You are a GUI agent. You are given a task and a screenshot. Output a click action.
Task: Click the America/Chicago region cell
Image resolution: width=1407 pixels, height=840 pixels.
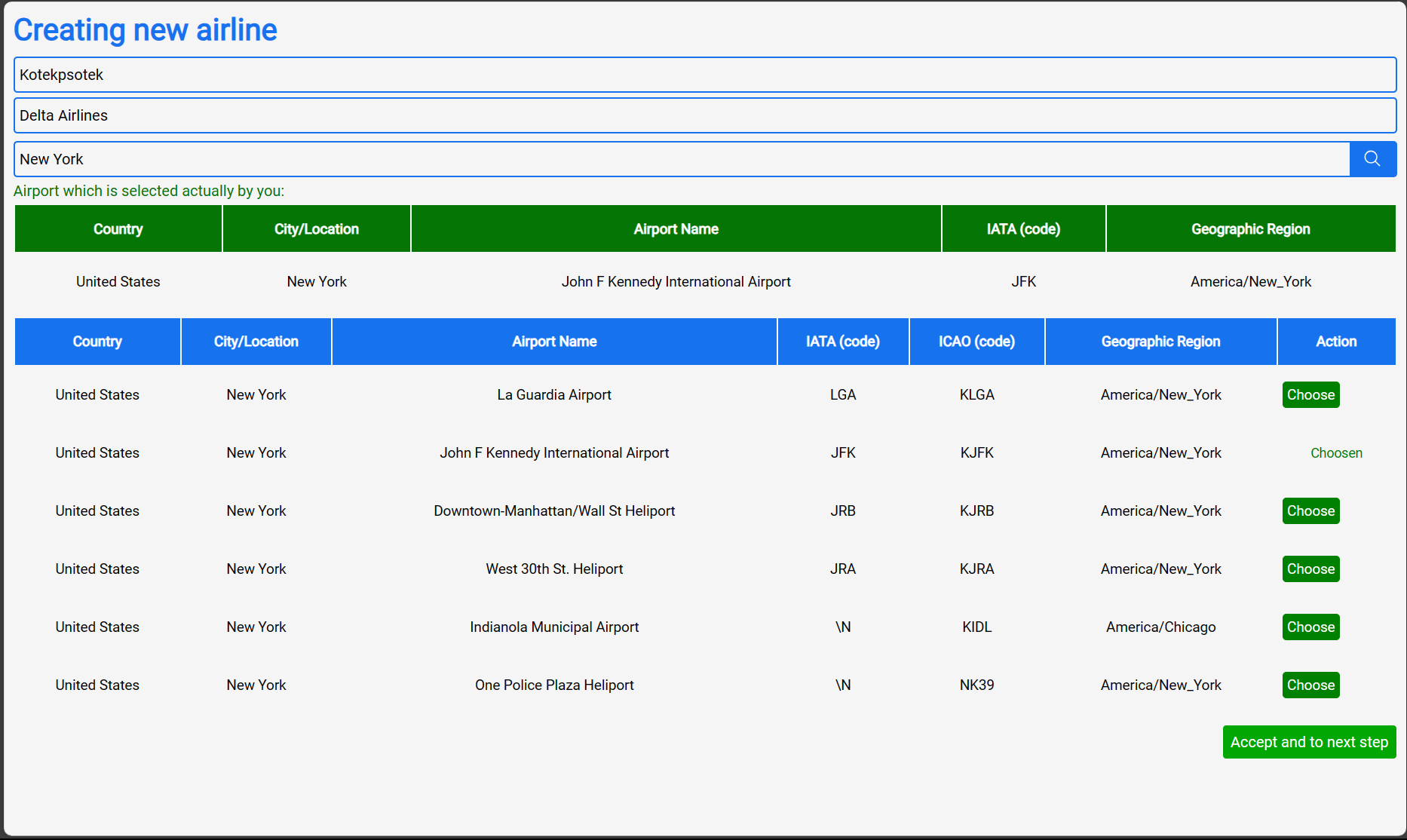(x=1160, y=627)
